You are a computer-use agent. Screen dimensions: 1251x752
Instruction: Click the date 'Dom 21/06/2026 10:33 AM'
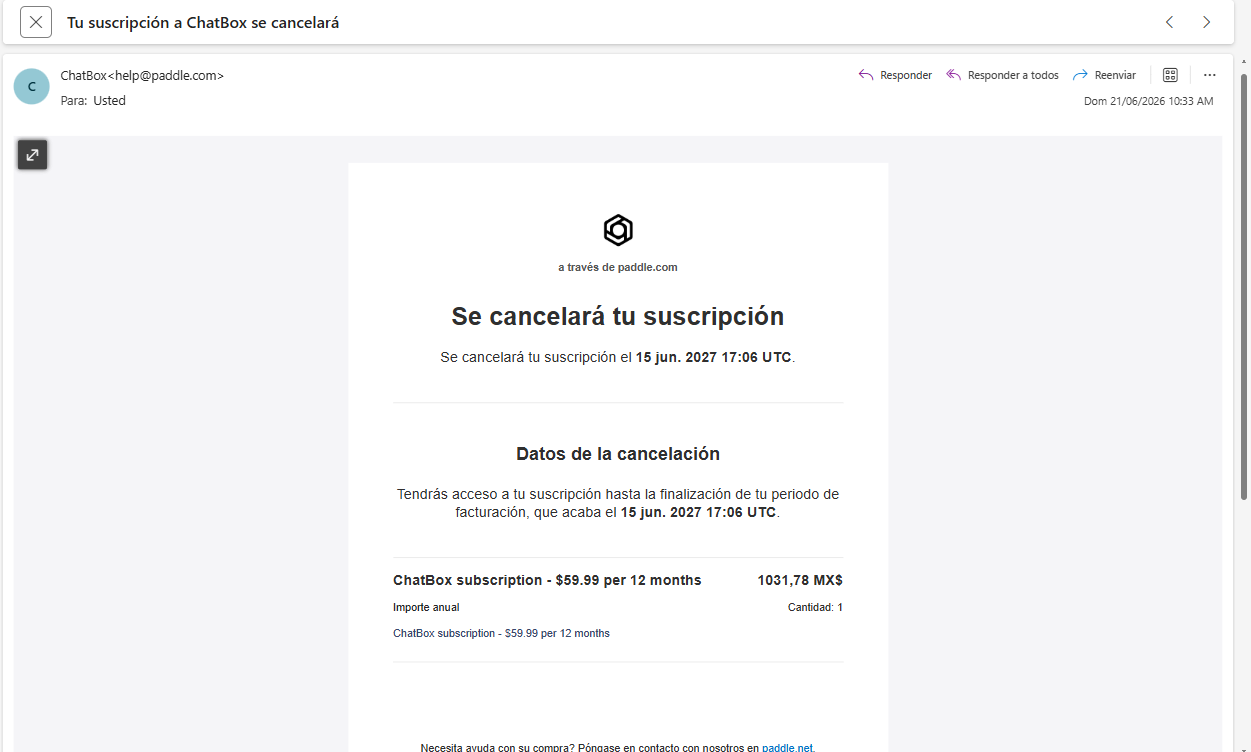click(1148, 101)
